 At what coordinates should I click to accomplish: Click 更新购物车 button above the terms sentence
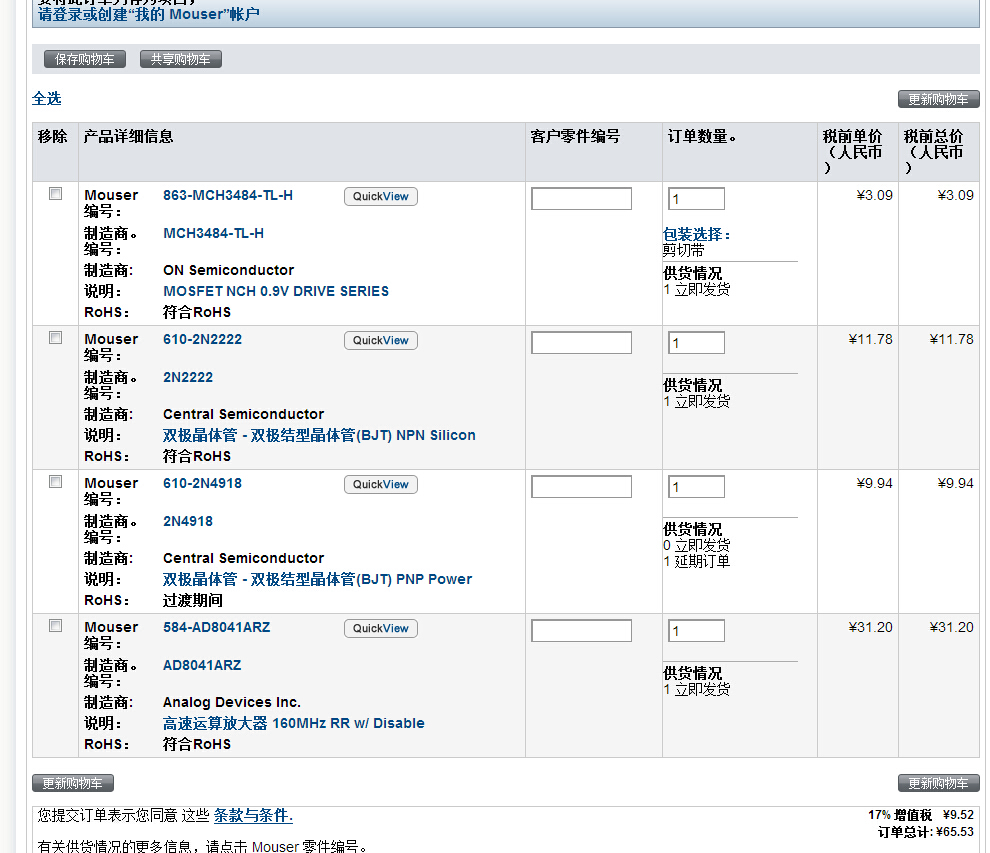73,783
